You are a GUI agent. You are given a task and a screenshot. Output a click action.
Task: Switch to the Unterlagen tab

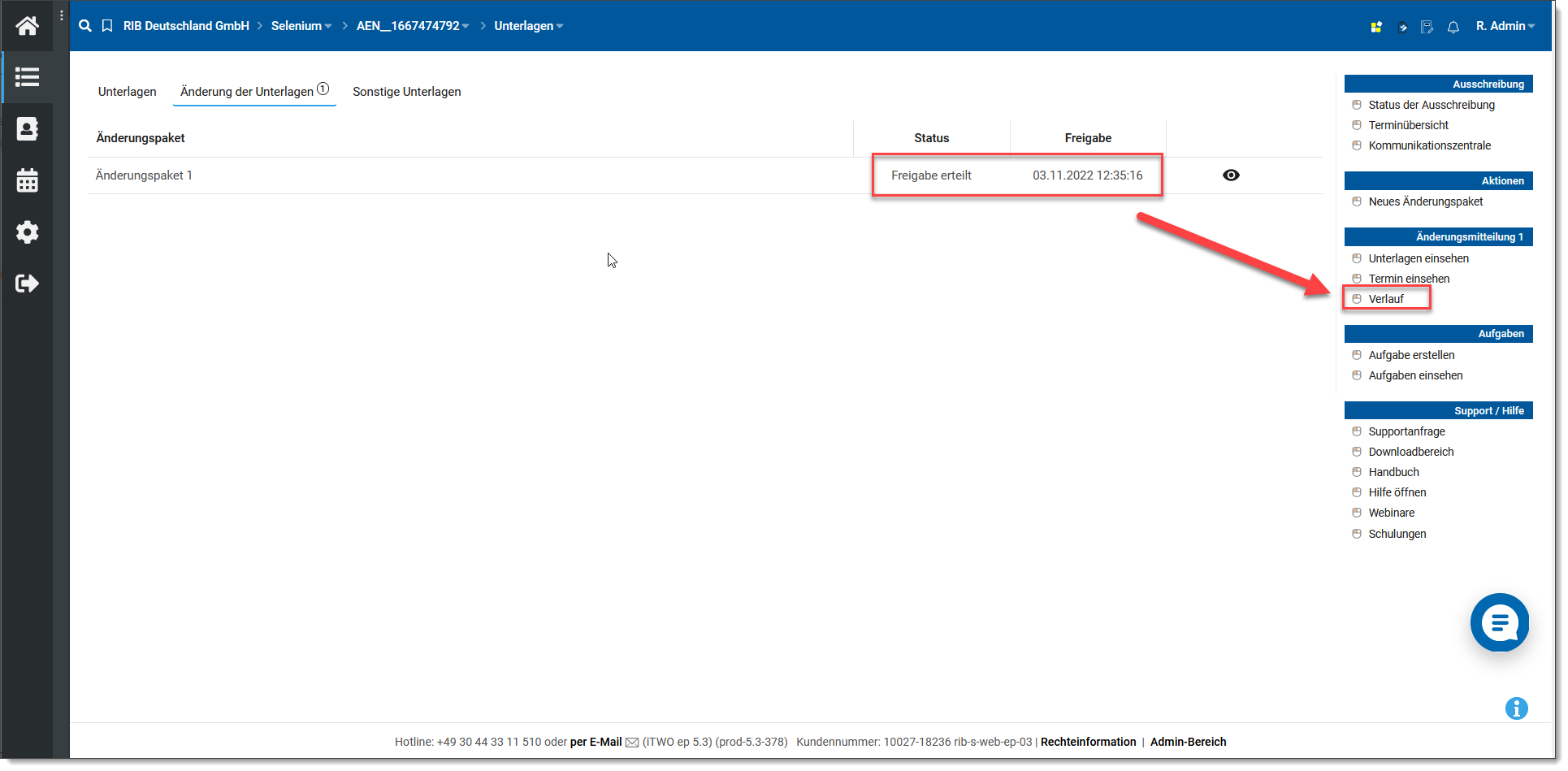(128, 92)
